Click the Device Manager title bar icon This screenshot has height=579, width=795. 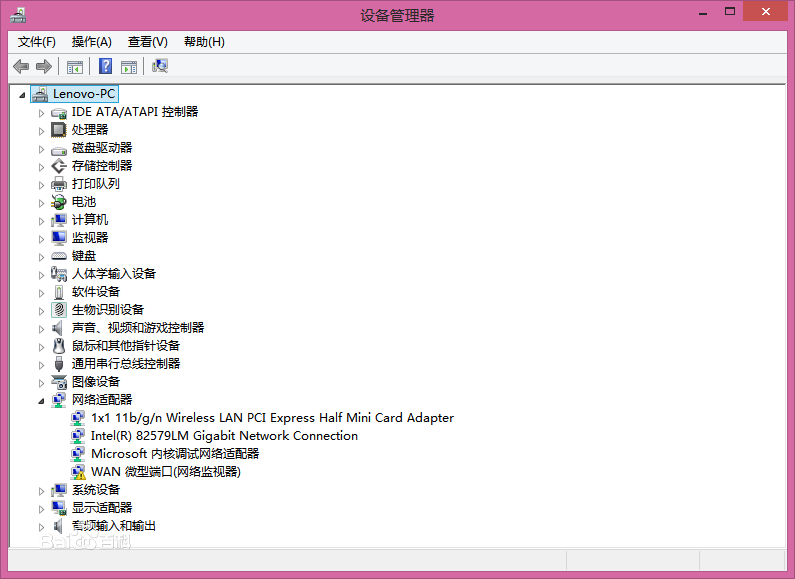(x=18, y=15)
